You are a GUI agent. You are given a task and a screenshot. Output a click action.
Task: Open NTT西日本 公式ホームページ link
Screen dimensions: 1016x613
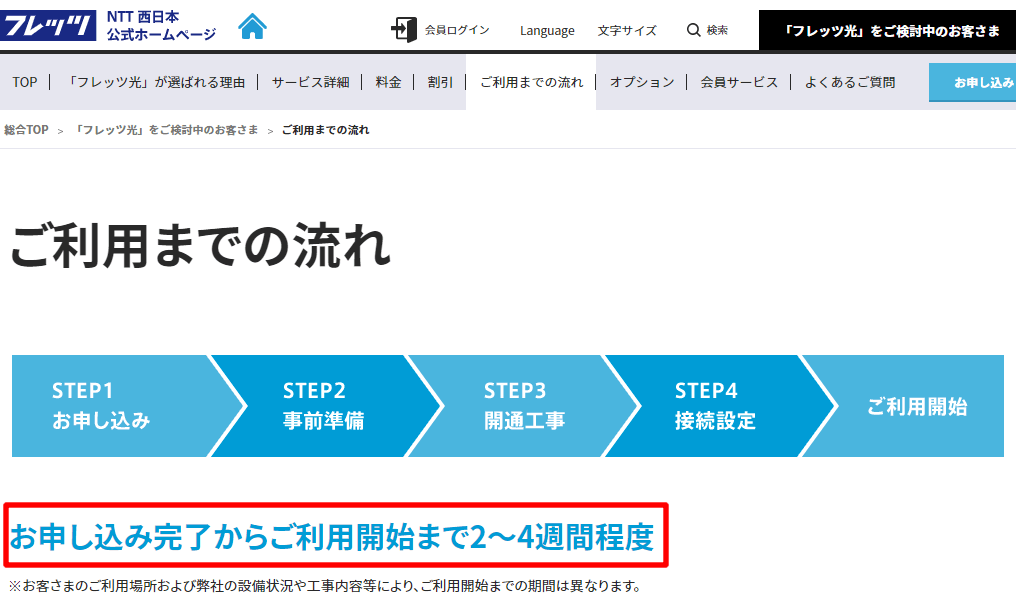tap(161, 26)
